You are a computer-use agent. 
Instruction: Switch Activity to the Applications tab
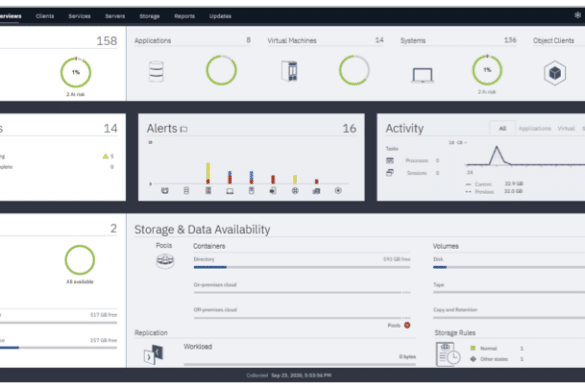point(535,128)
